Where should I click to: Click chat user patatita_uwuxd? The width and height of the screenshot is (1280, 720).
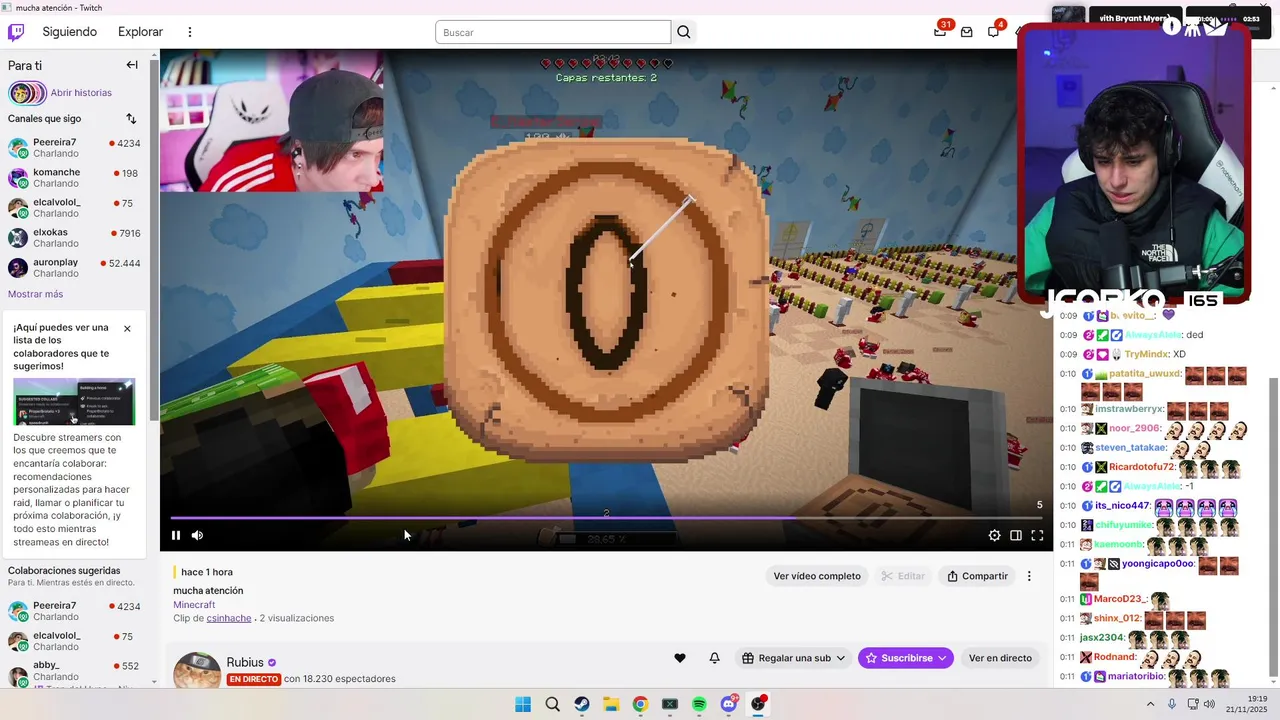point(1145,374)
